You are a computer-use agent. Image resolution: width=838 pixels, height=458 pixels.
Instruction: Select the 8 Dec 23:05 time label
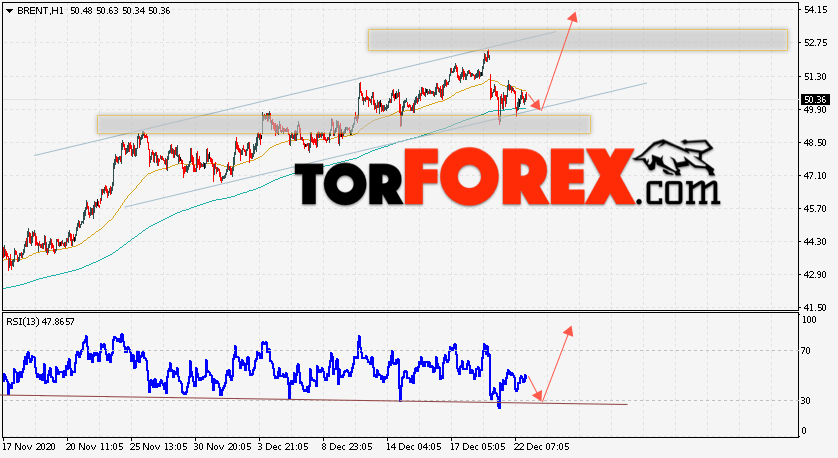point(347,446)
